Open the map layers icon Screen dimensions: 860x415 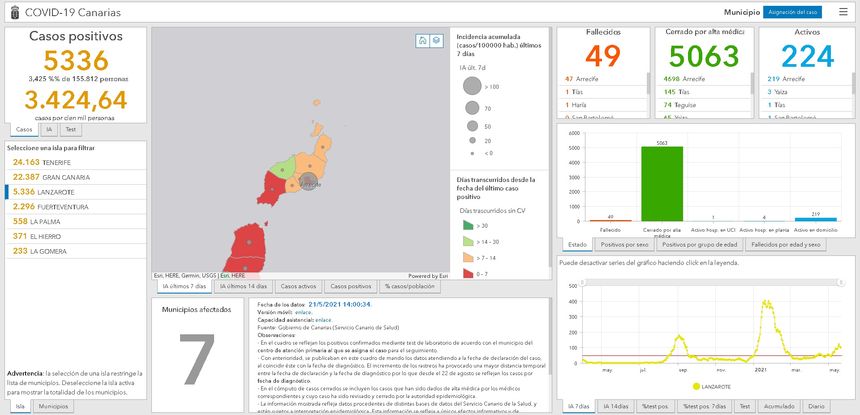click(436, 40)
